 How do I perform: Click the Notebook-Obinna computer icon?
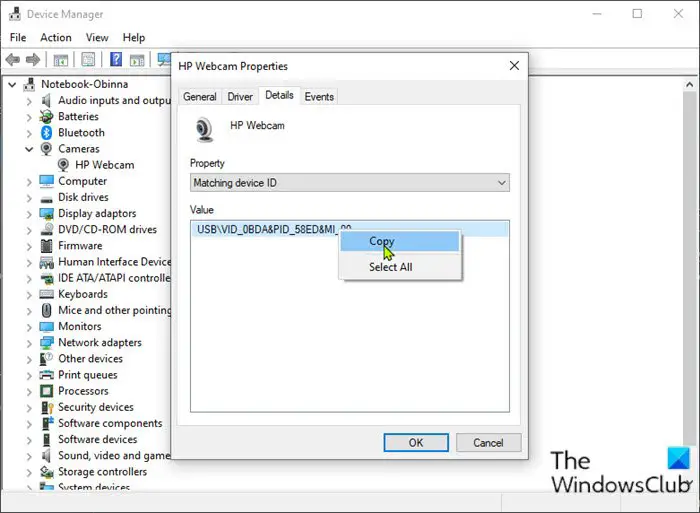click(29, 84)
